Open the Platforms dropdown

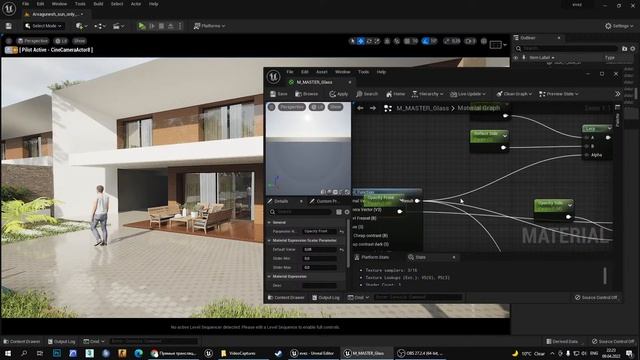pyautogui.click(x=209, y=26)
